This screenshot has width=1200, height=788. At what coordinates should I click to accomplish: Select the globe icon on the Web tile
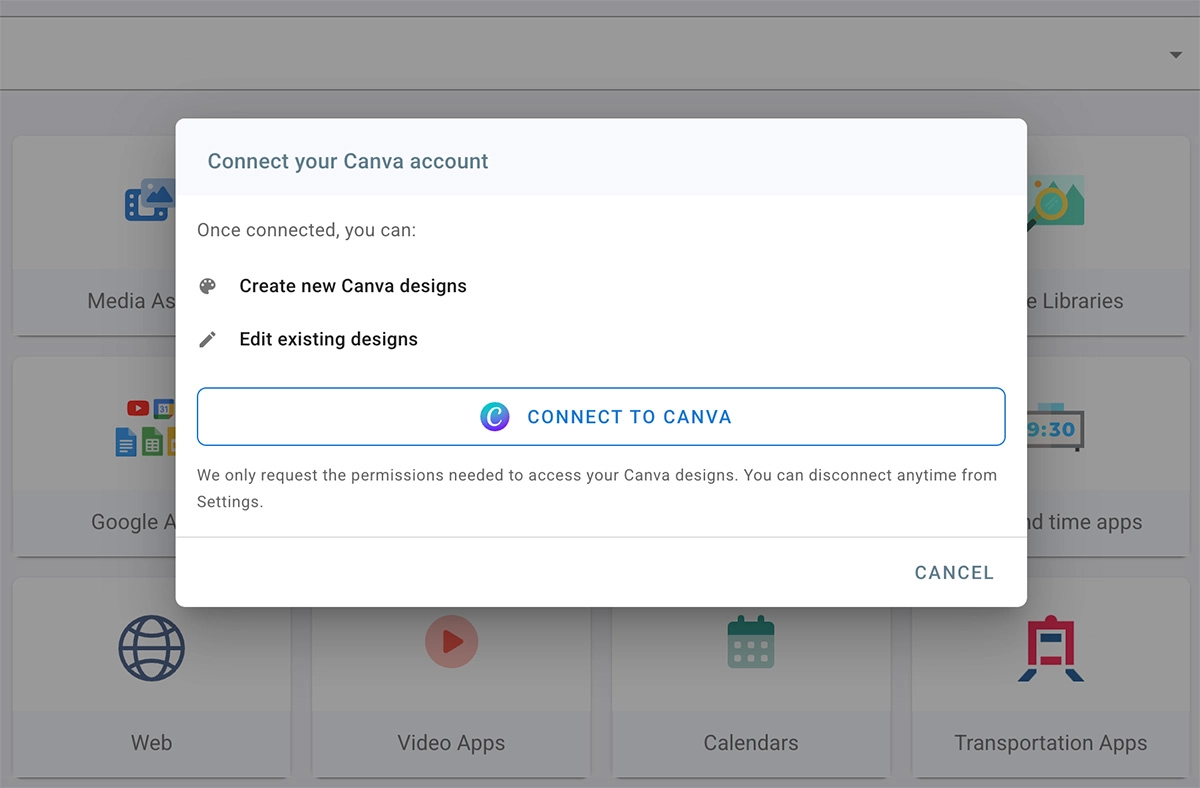tap(151, 648)
